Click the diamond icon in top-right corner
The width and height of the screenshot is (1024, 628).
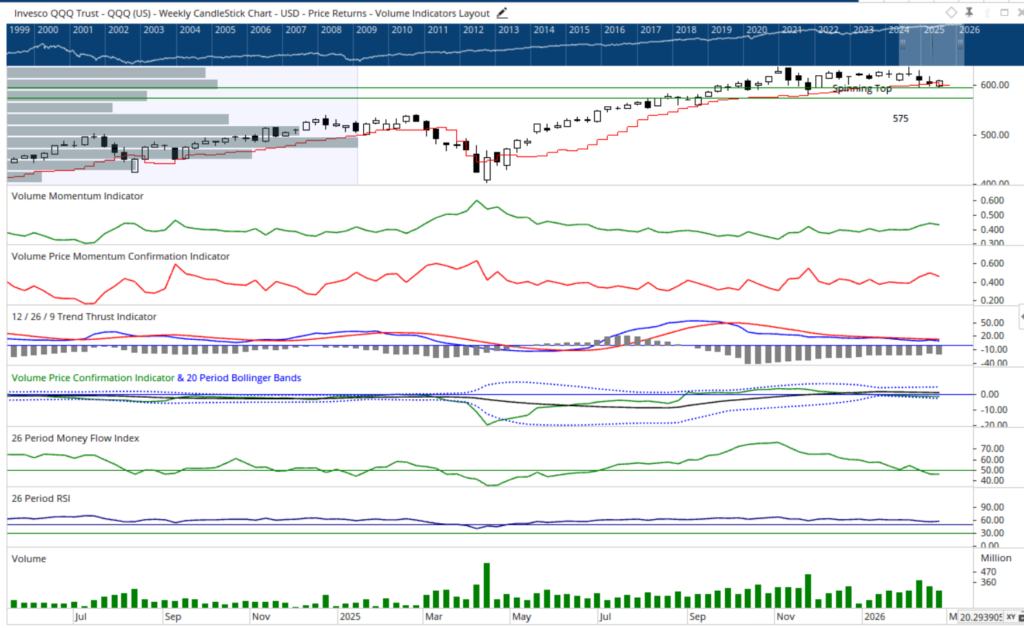(951, 12)
